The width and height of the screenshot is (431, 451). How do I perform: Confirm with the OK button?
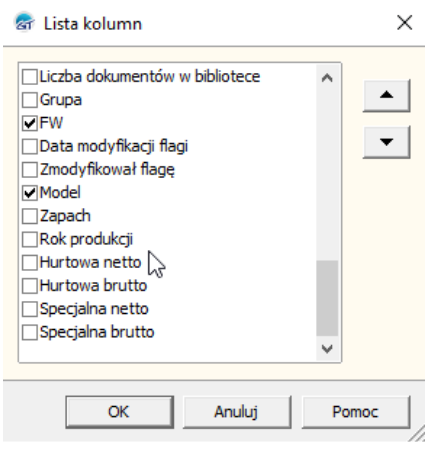[119, 412]
